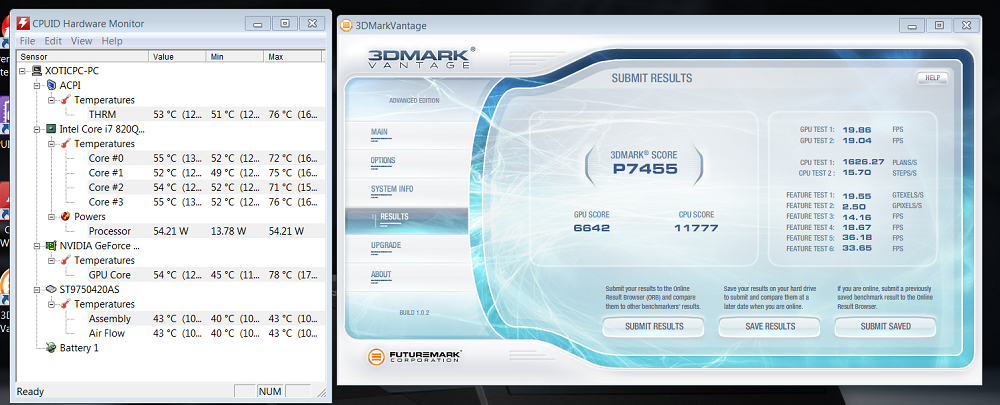Click the Processor value 54.21 W

[173, 231]
